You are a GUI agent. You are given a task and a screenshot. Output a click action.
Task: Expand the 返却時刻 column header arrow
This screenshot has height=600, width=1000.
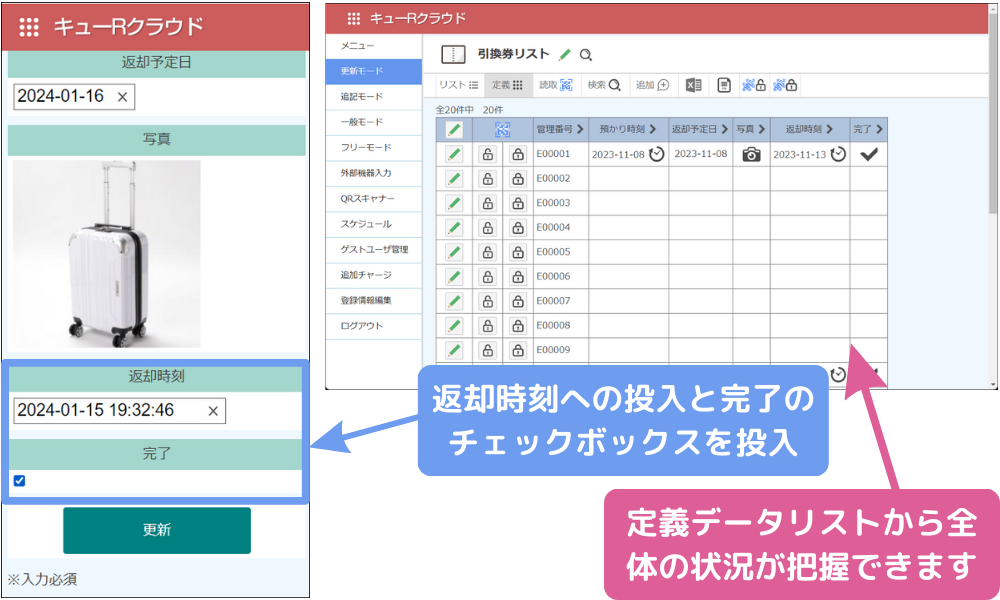coord(829,129)
